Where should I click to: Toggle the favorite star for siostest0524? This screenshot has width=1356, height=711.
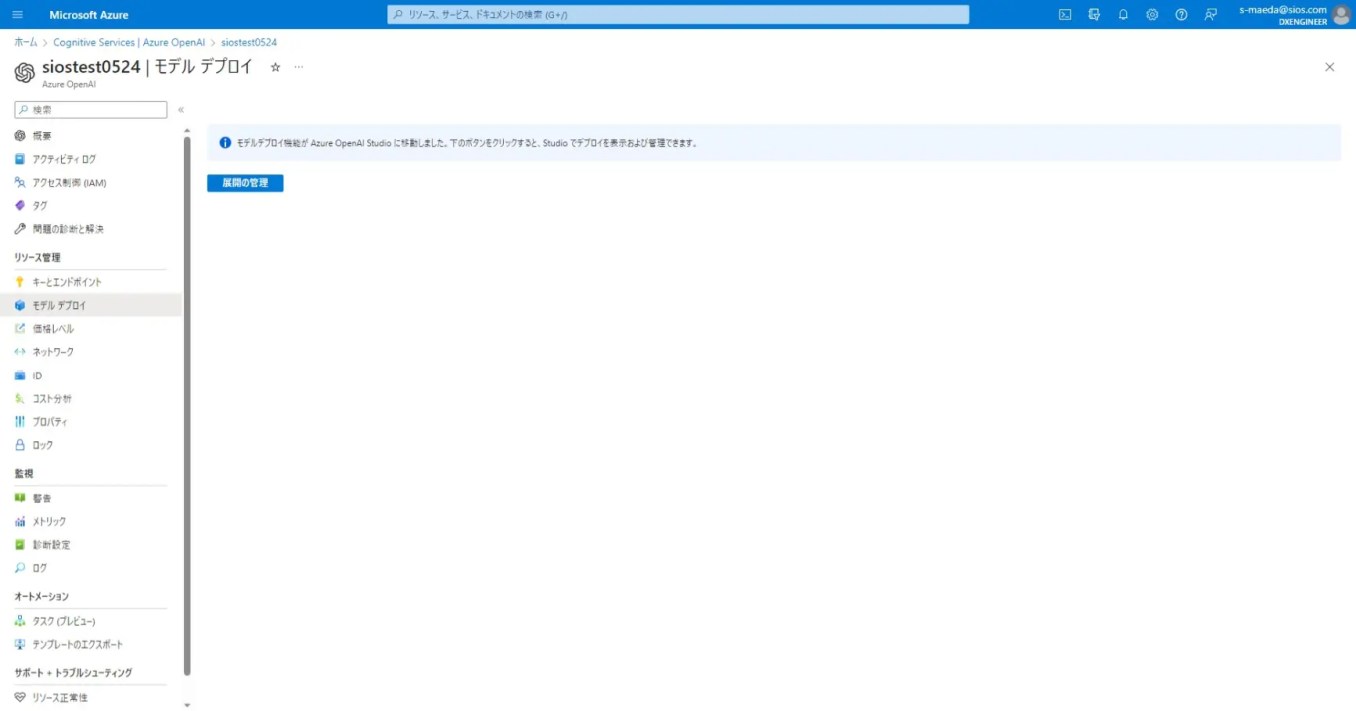[273, 67]
